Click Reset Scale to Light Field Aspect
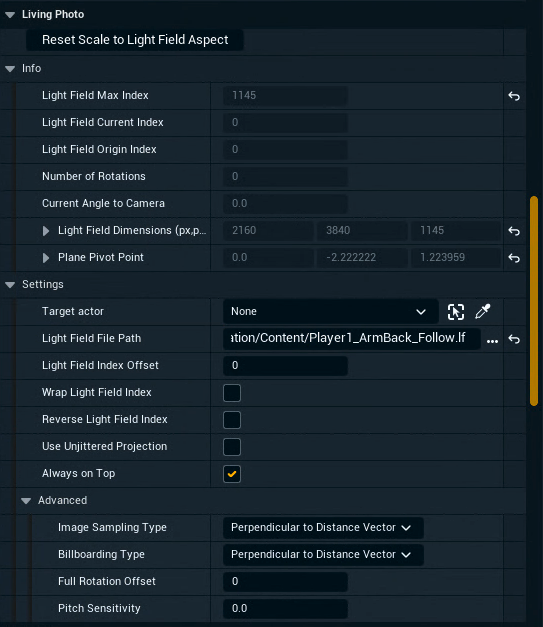Image resolution: width=543 pixels, height=627 pixels. click(x=135, y=40)
